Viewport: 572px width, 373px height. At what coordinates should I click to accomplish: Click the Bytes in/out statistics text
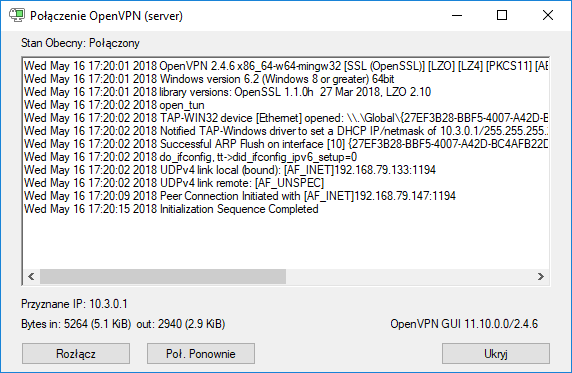pyautogui.click(x=123, y=324)
